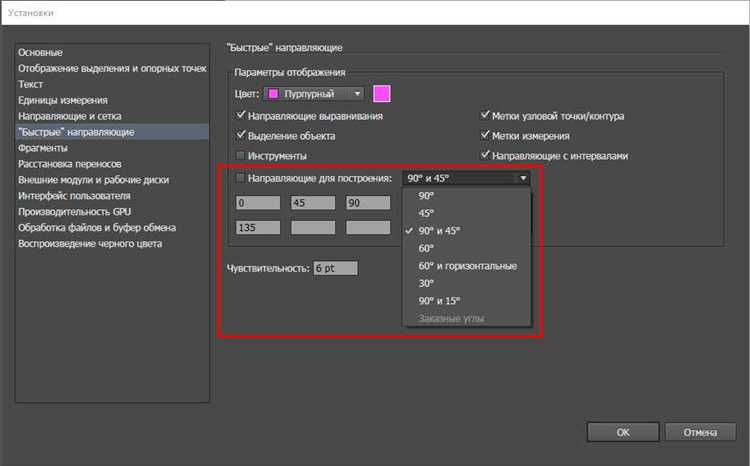Open the Цвет dropdown showing Пурпурный
Viewport: 750px width, 466px height.
click(x=314, y=94)
